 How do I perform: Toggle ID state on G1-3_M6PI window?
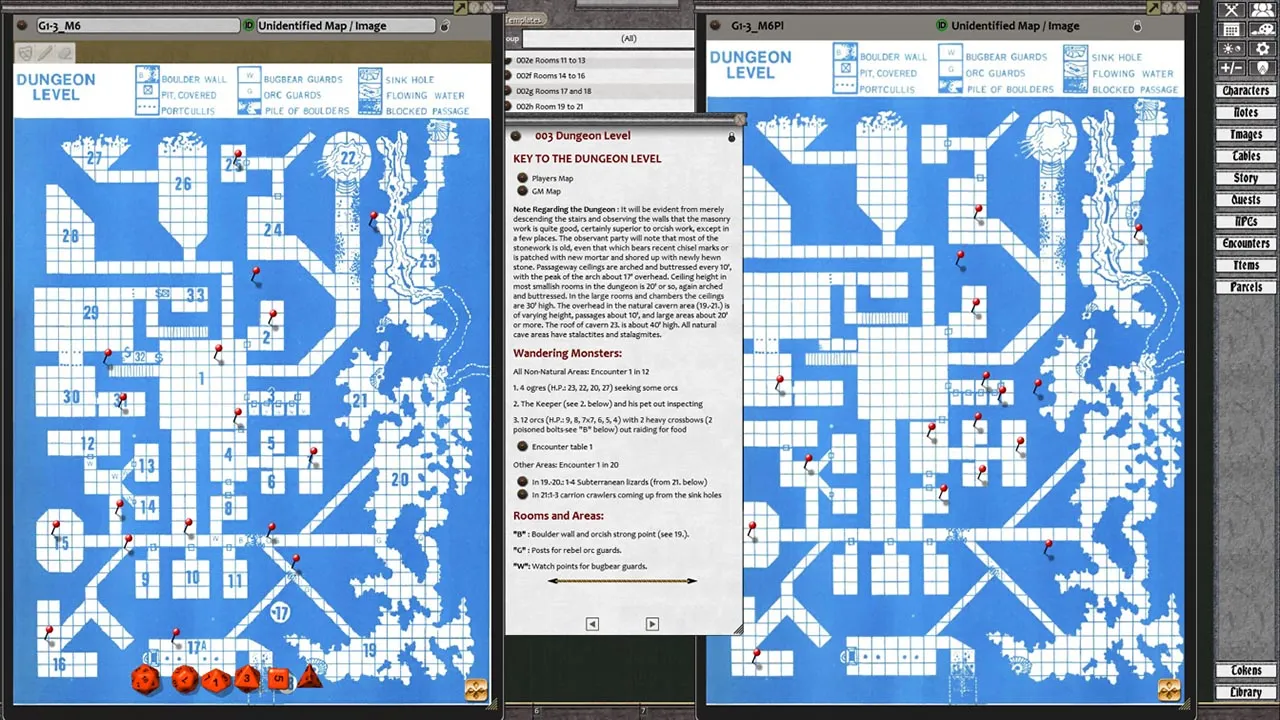pyautogui.click(x=941, y=26)
